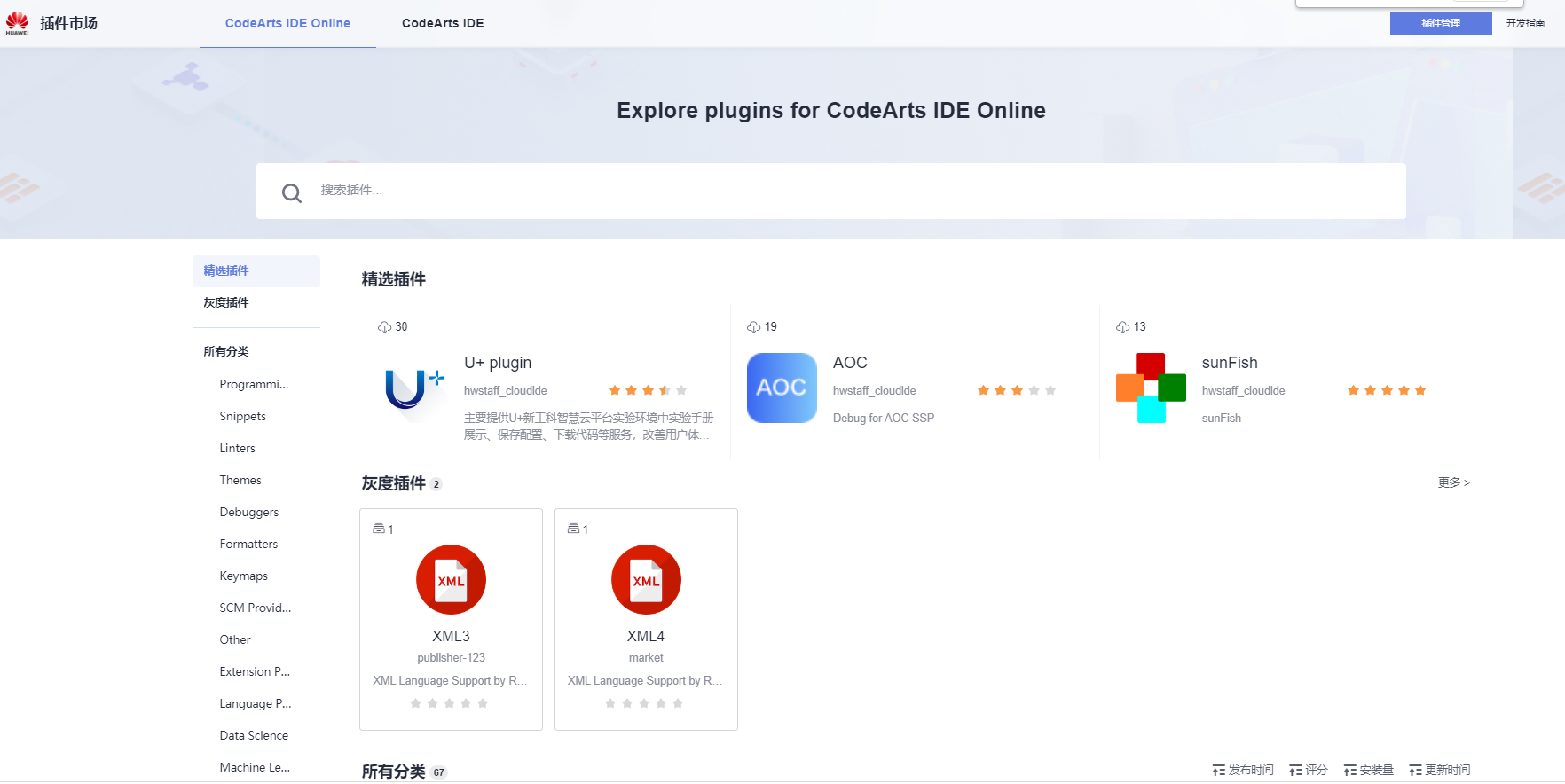Click the install count icon on XML4 card
The image size is (1565, 784).
[x=573, y=529]
